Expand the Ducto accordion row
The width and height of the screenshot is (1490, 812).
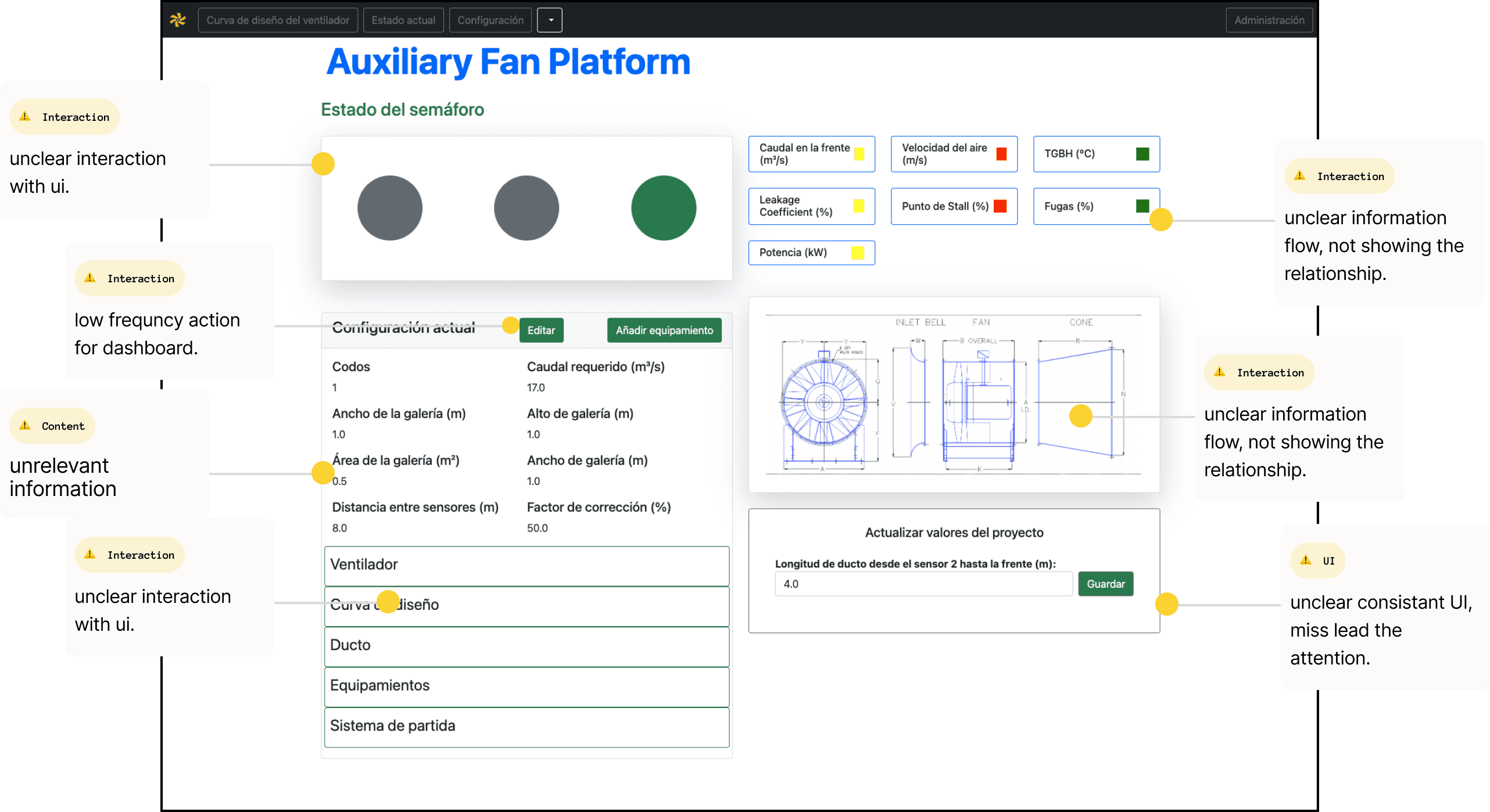(526, 646)
